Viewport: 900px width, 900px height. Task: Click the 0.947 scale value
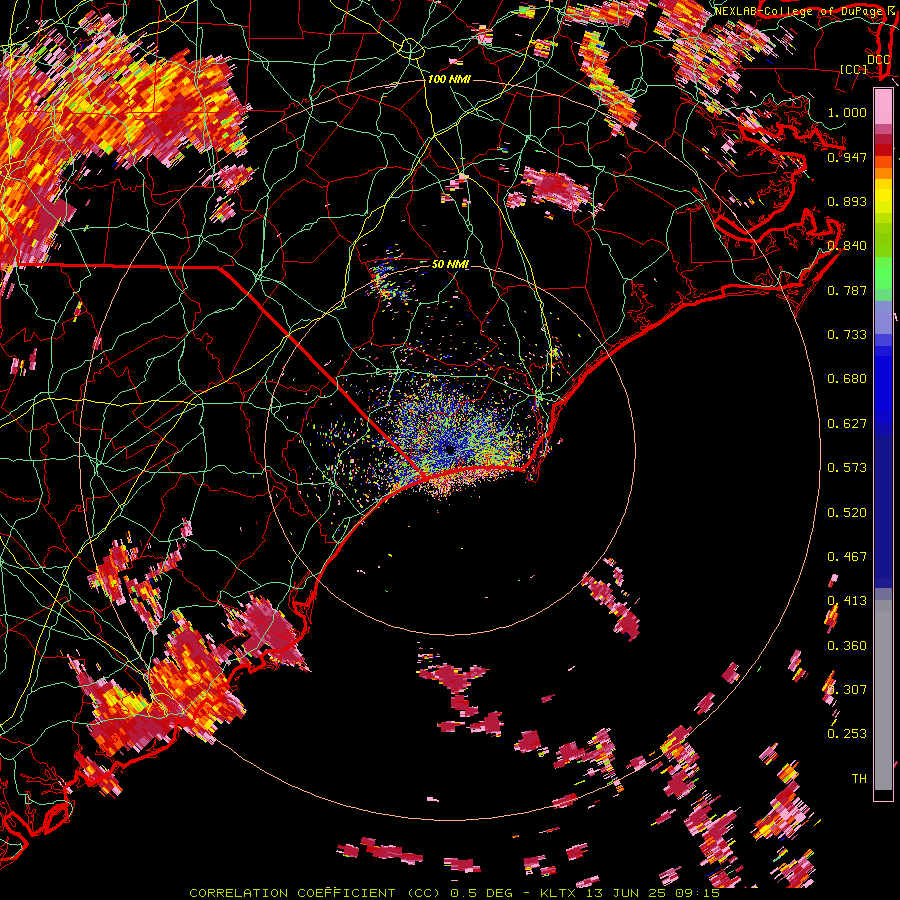click(847, 157)
